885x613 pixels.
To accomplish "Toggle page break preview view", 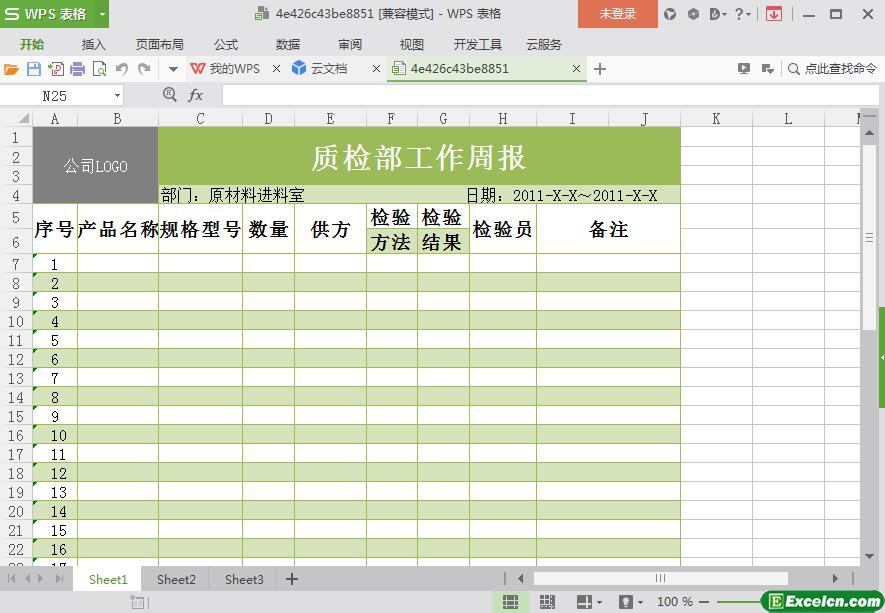I will pos(547,602).
